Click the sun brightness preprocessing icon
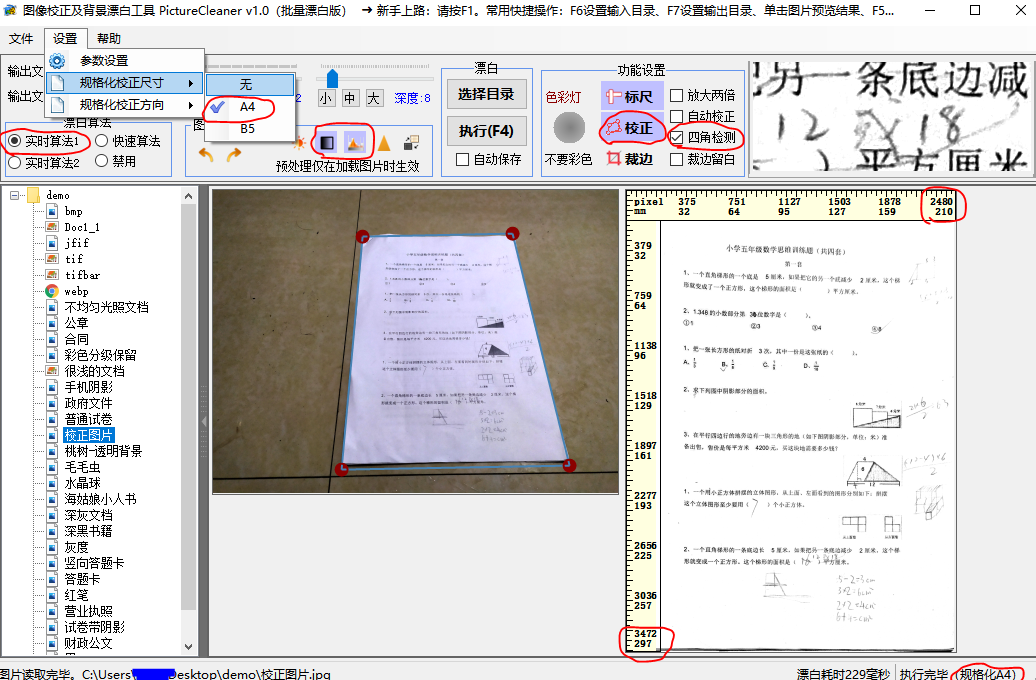The image size is (1036, 680). [x=300, y=143]
